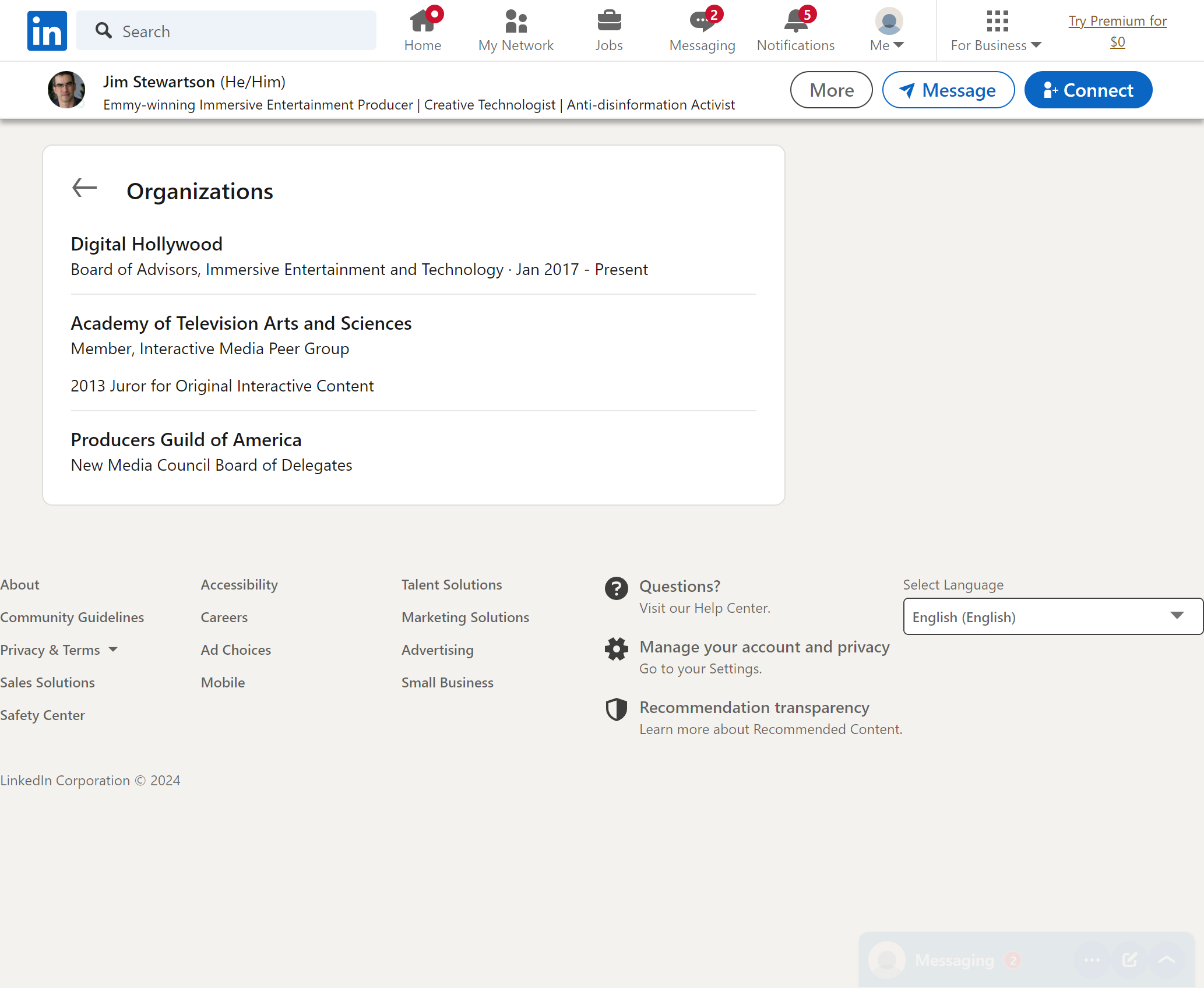Expand the Me profile dropdown
The height and width of the screenshot is (988, 1204).
[x=888, y=30]
